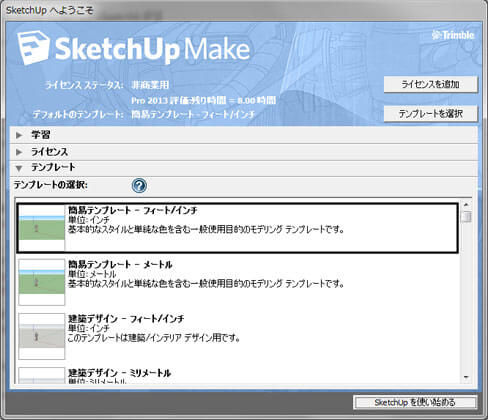Image resolution: width=488 pixels, height=420 pixels.
Task: Collapse the テンプレート section triangle
Action: click(x=19, y=168)
